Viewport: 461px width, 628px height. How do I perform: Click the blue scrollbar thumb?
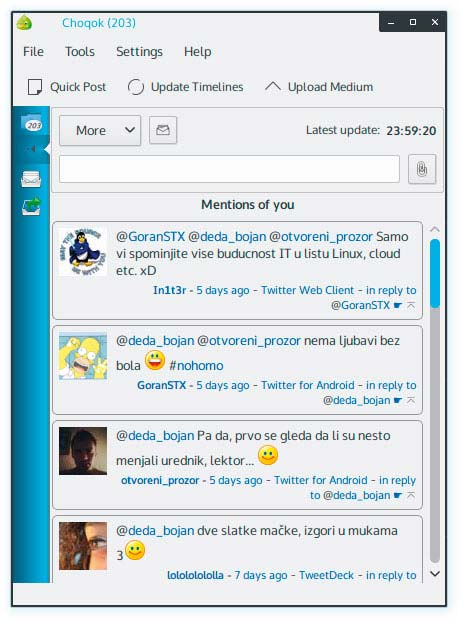pos(435,273)
